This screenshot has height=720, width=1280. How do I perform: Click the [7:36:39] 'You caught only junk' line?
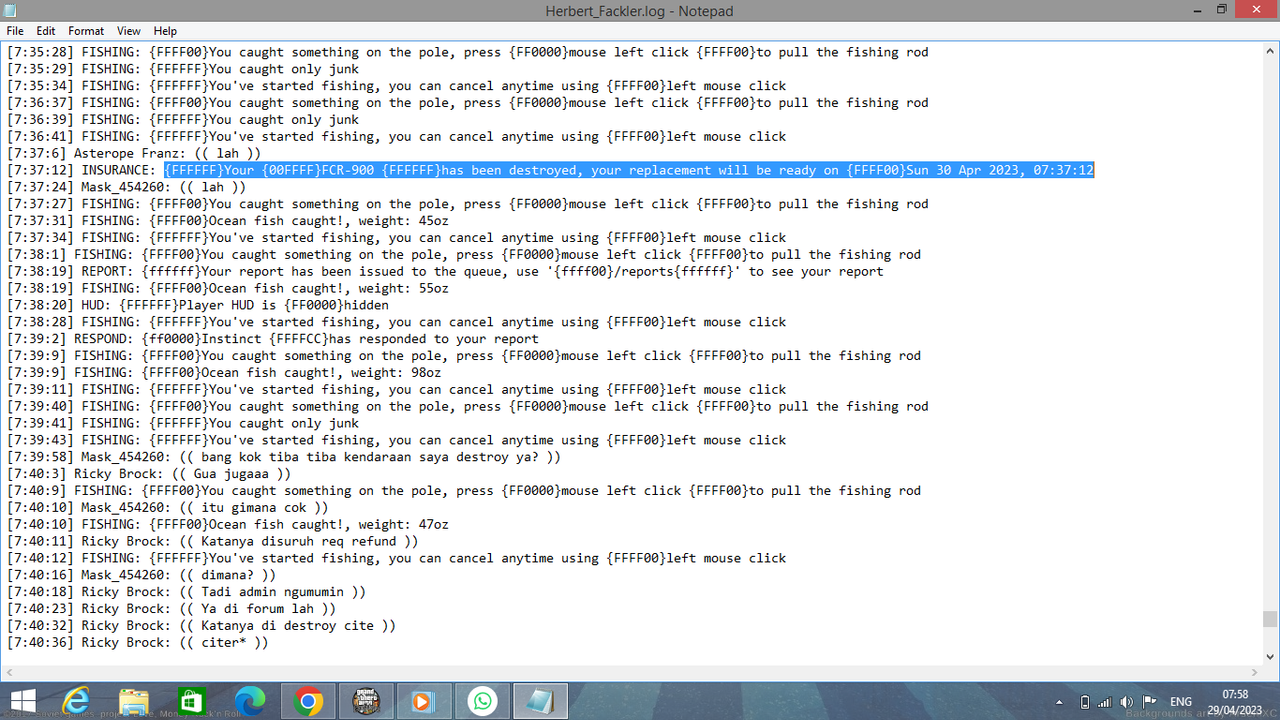(x=183, y=120)
